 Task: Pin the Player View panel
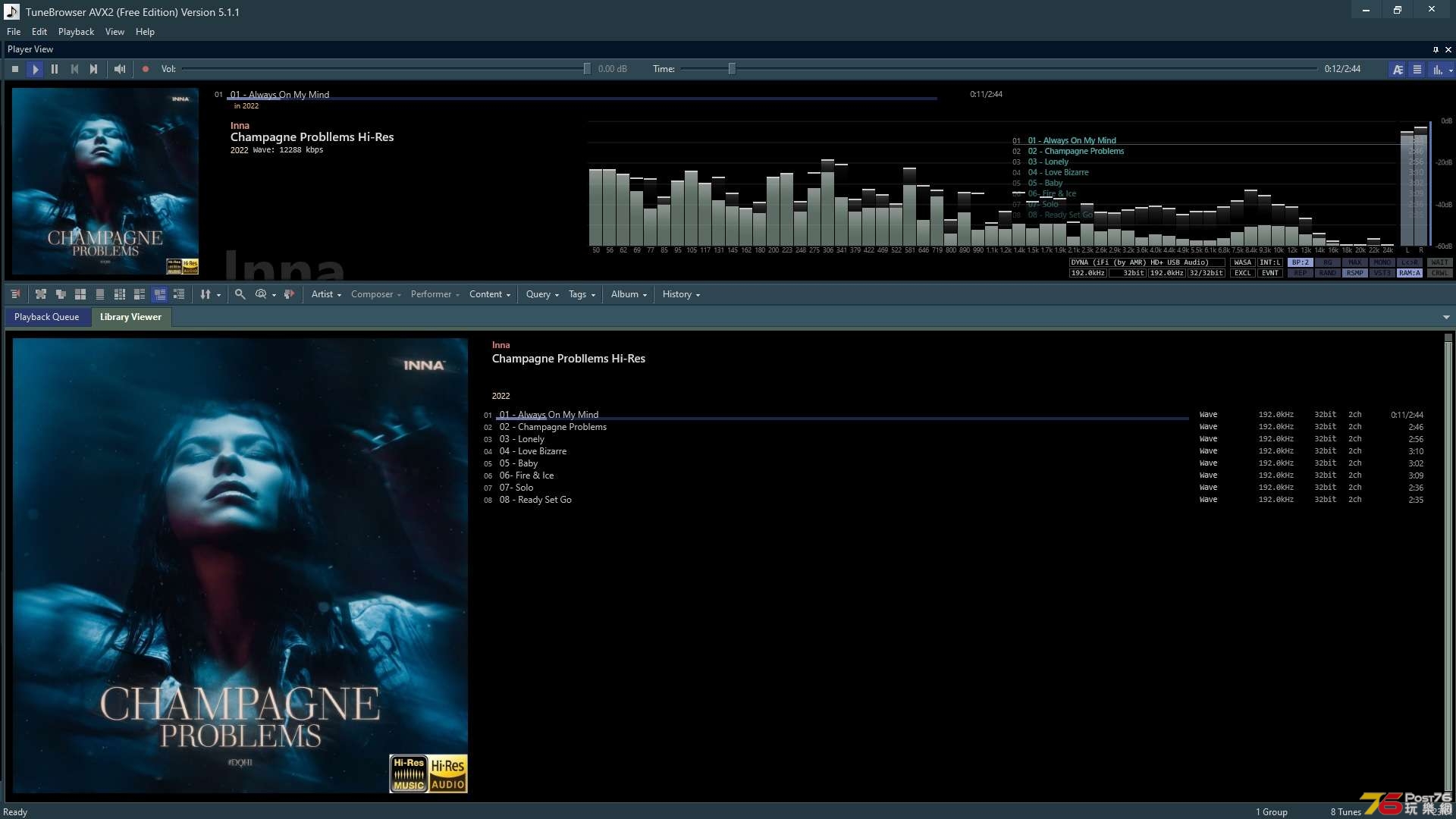tap(1436, 49)
